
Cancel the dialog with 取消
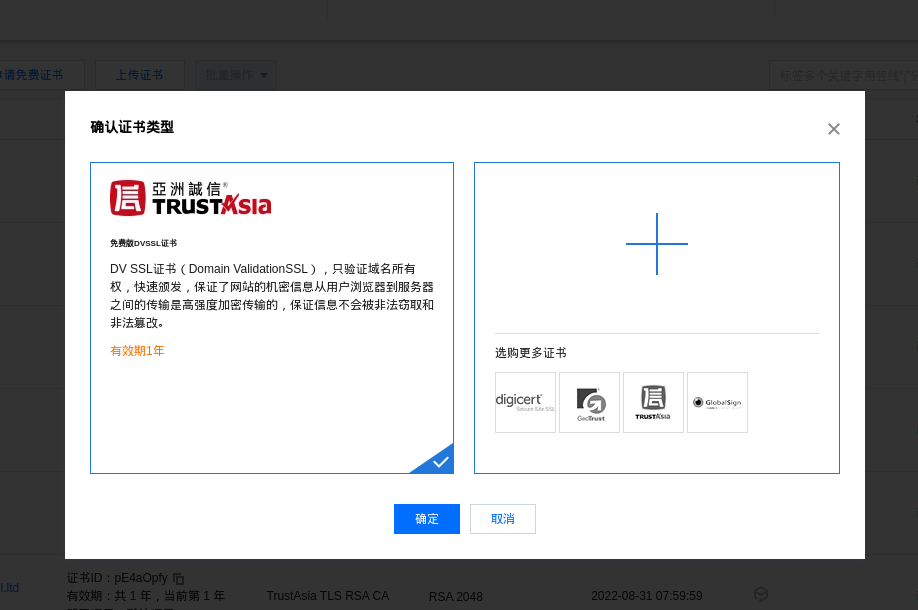pos(503,519)
